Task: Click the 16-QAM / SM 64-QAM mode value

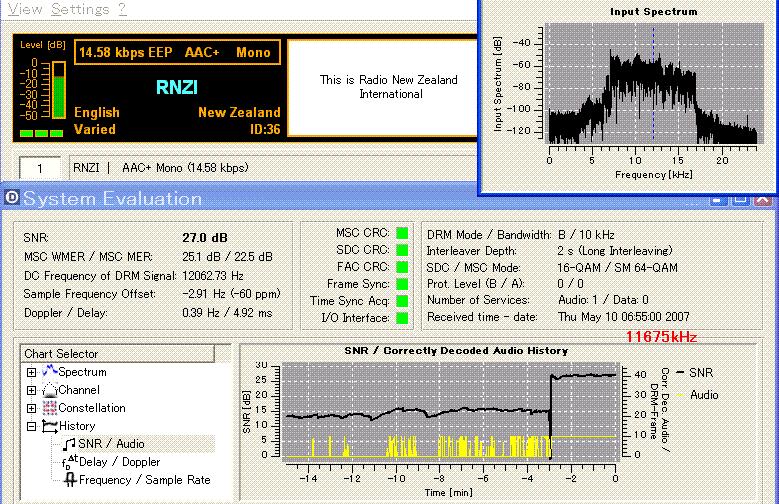Action: 618,268
